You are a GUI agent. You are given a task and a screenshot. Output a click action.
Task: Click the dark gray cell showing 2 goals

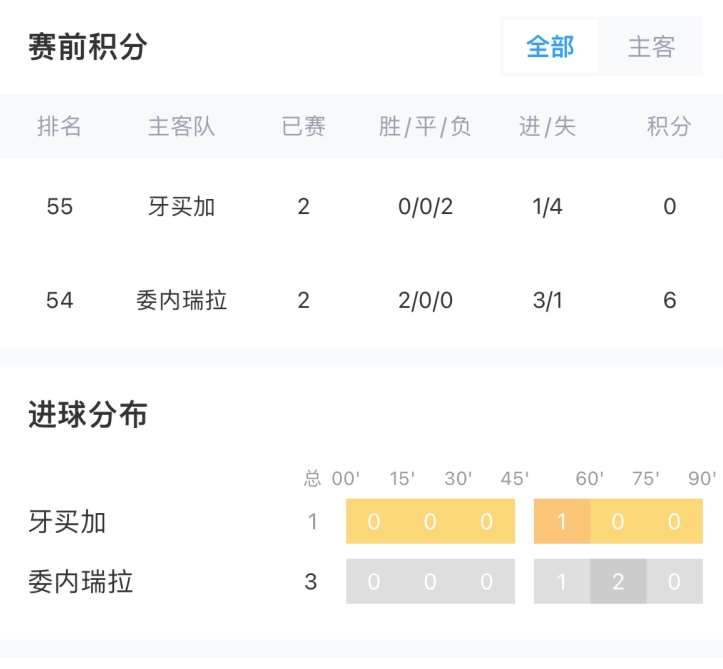pyautogui.click(x=618, y=581)
